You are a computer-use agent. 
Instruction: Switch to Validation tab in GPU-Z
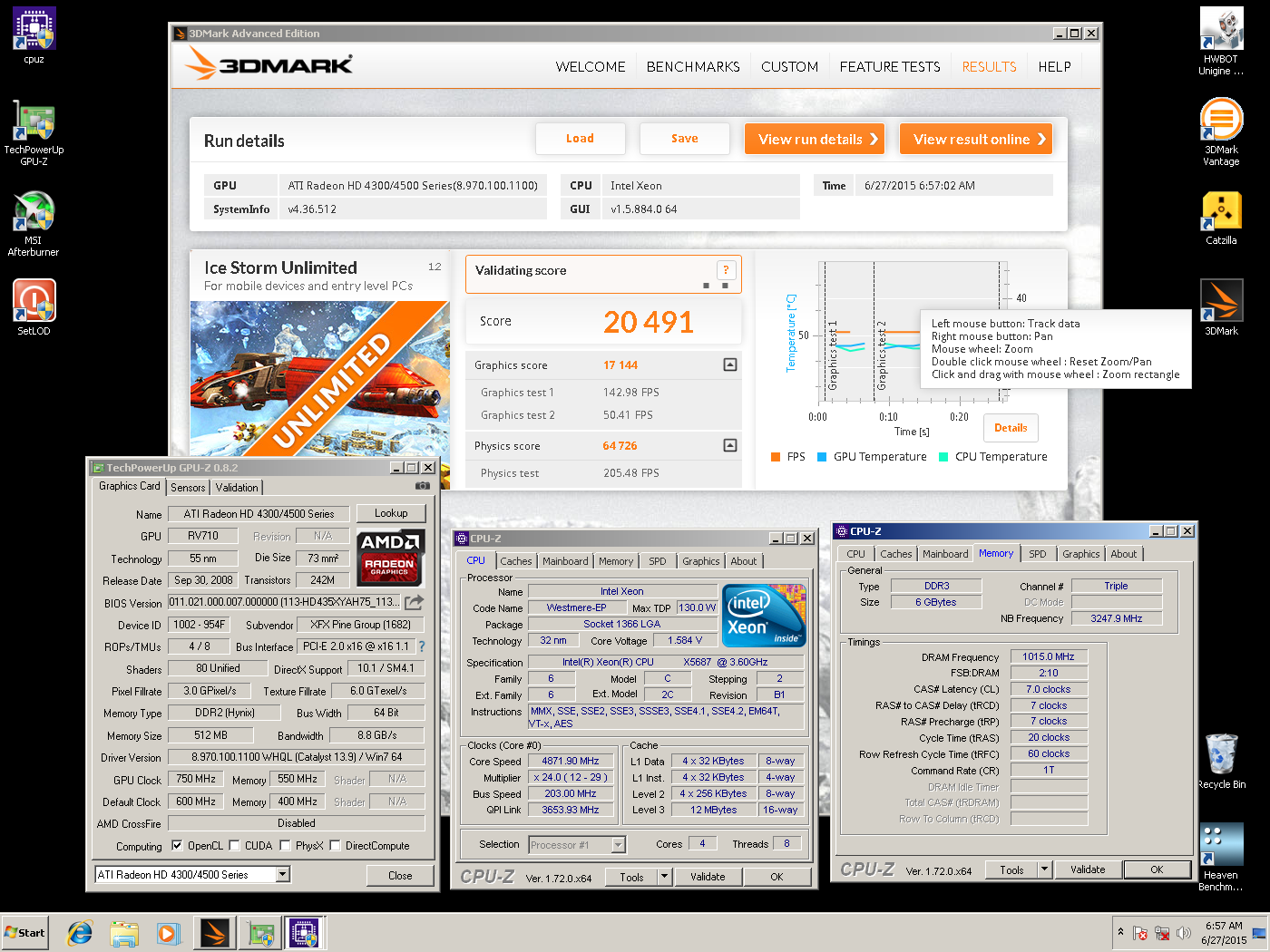click(237, 488)
